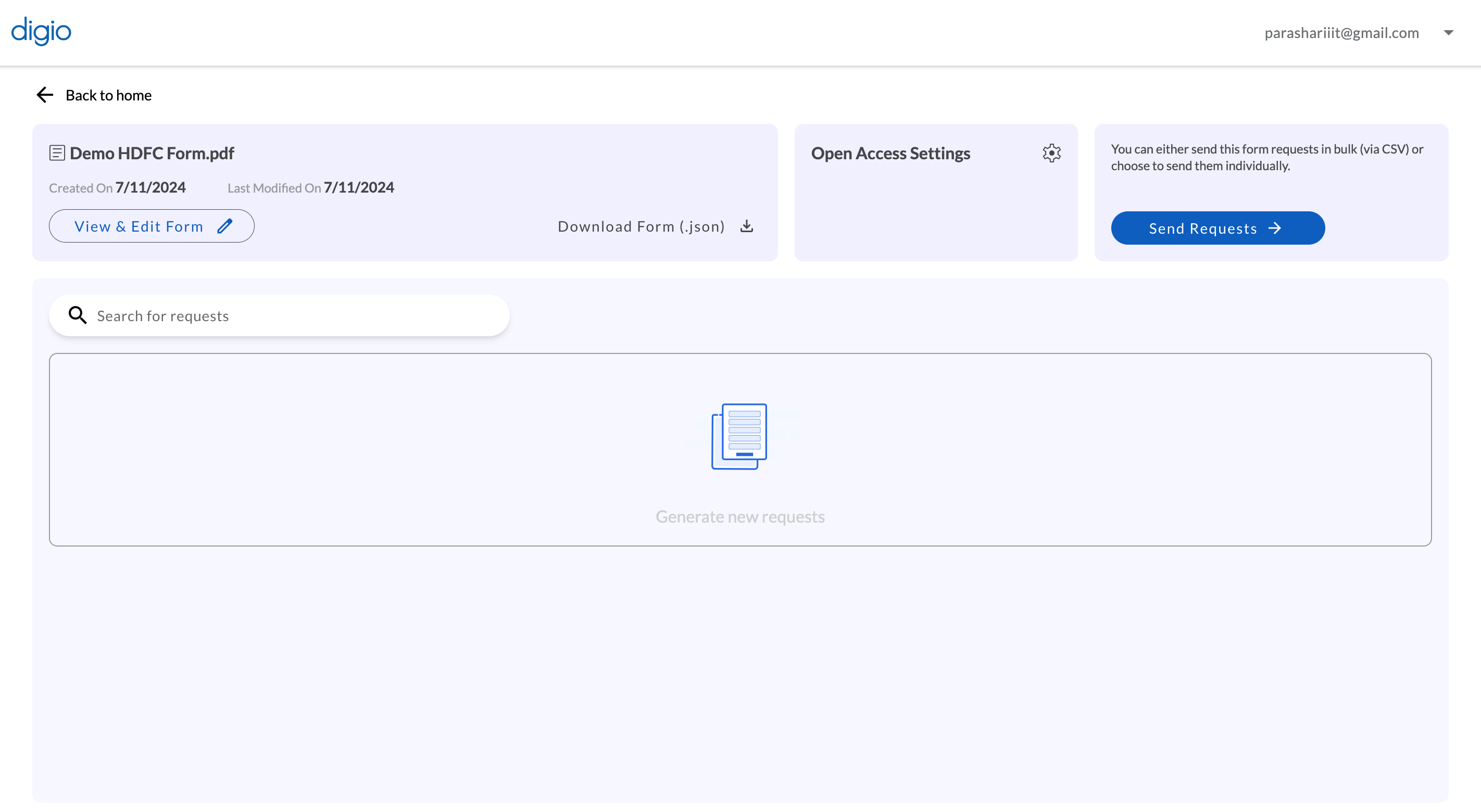Viewport: 1481px width, 812px height.
Task: Click the Open Access Settings heading
Action: click(x=890, y=153)
